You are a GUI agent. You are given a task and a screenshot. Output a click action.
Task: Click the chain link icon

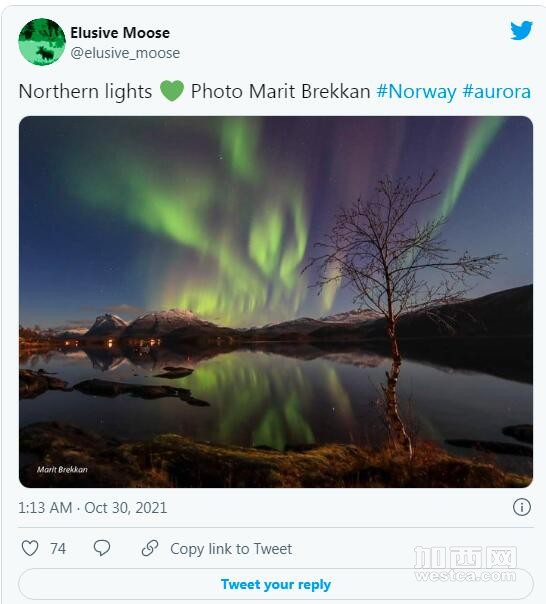[x=150, y=548]
